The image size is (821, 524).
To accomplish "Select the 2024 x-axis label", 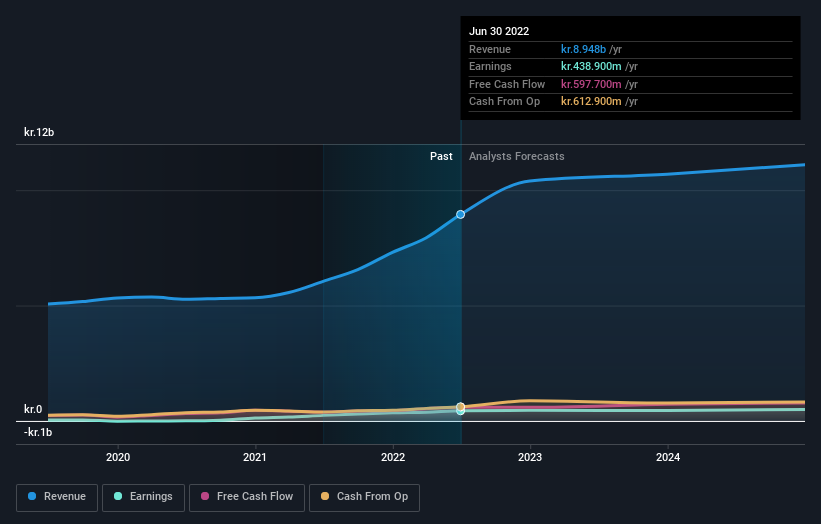I will click(668, 457).
